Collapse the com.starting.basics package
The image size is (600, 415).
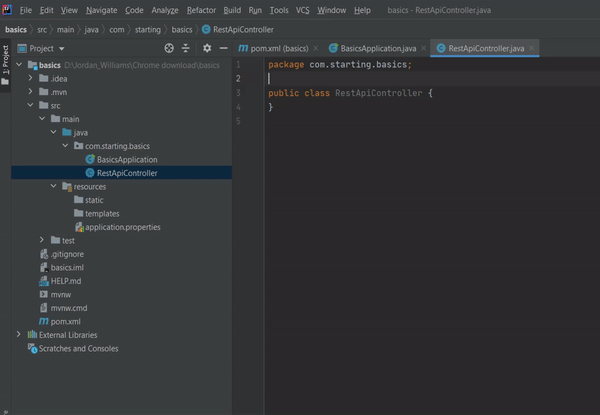pos(65,146)
